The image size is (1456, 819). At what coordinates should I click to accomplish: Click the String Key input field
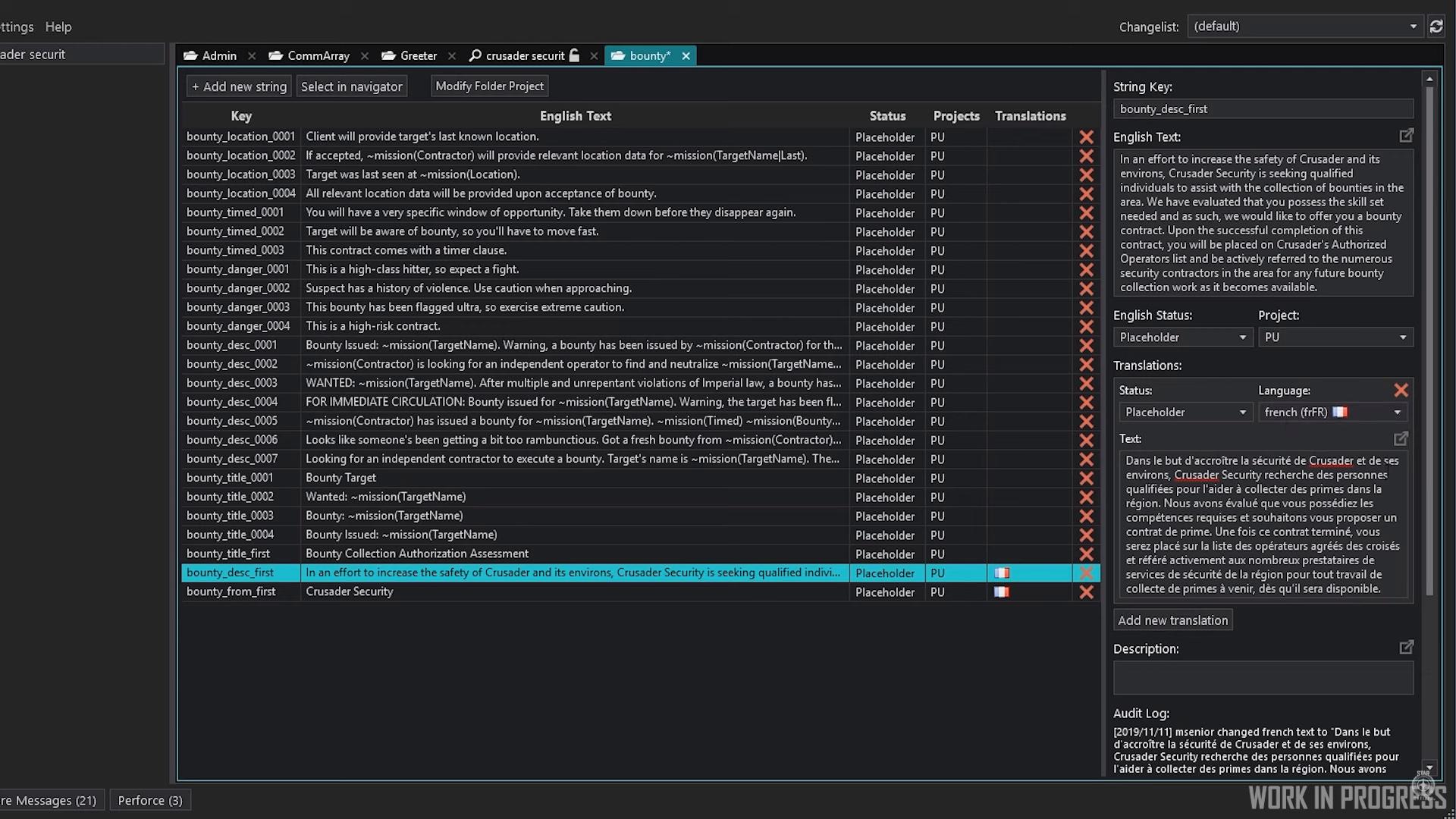point(1263,109)
